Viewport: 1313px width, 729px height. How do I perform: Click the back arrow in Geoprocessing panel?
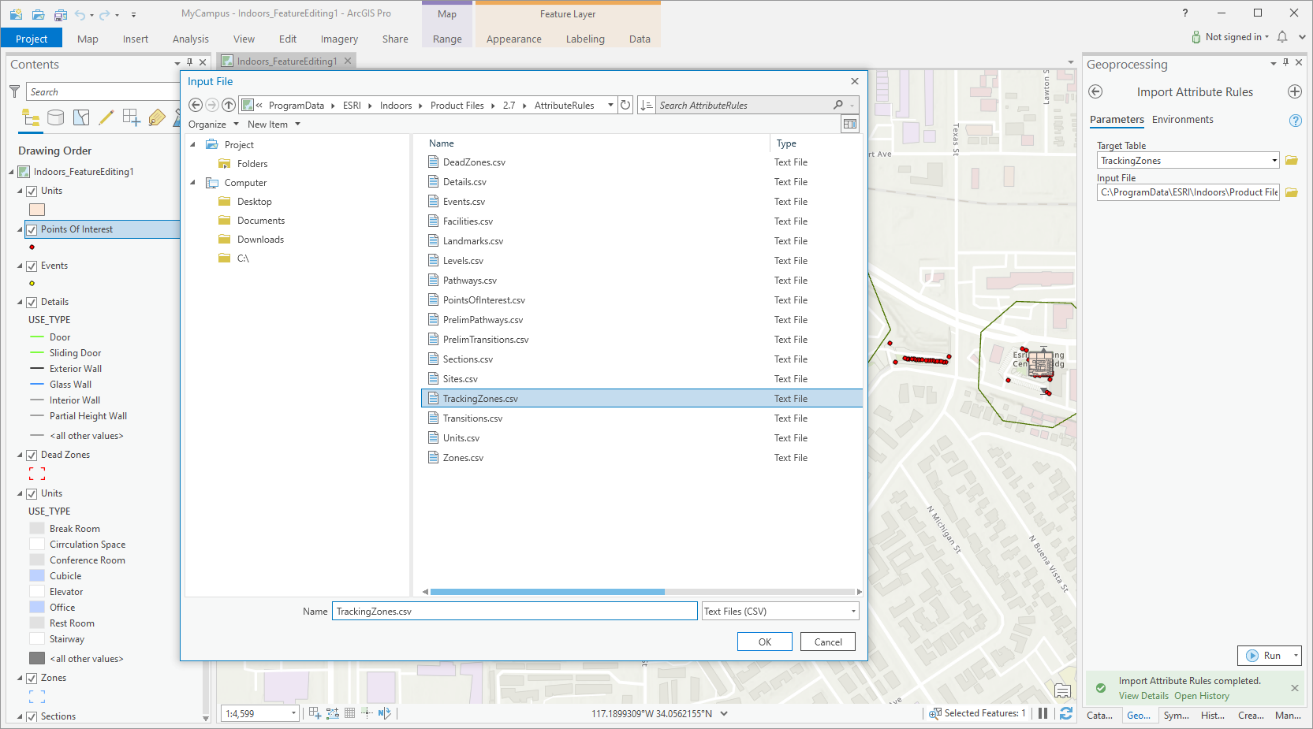coord(1096,91)
